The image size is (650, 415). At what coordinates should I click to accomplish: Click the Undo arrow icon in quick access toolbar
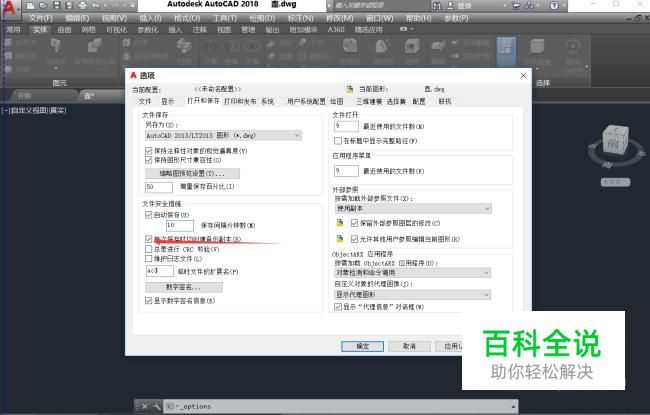tap(96, 5)
